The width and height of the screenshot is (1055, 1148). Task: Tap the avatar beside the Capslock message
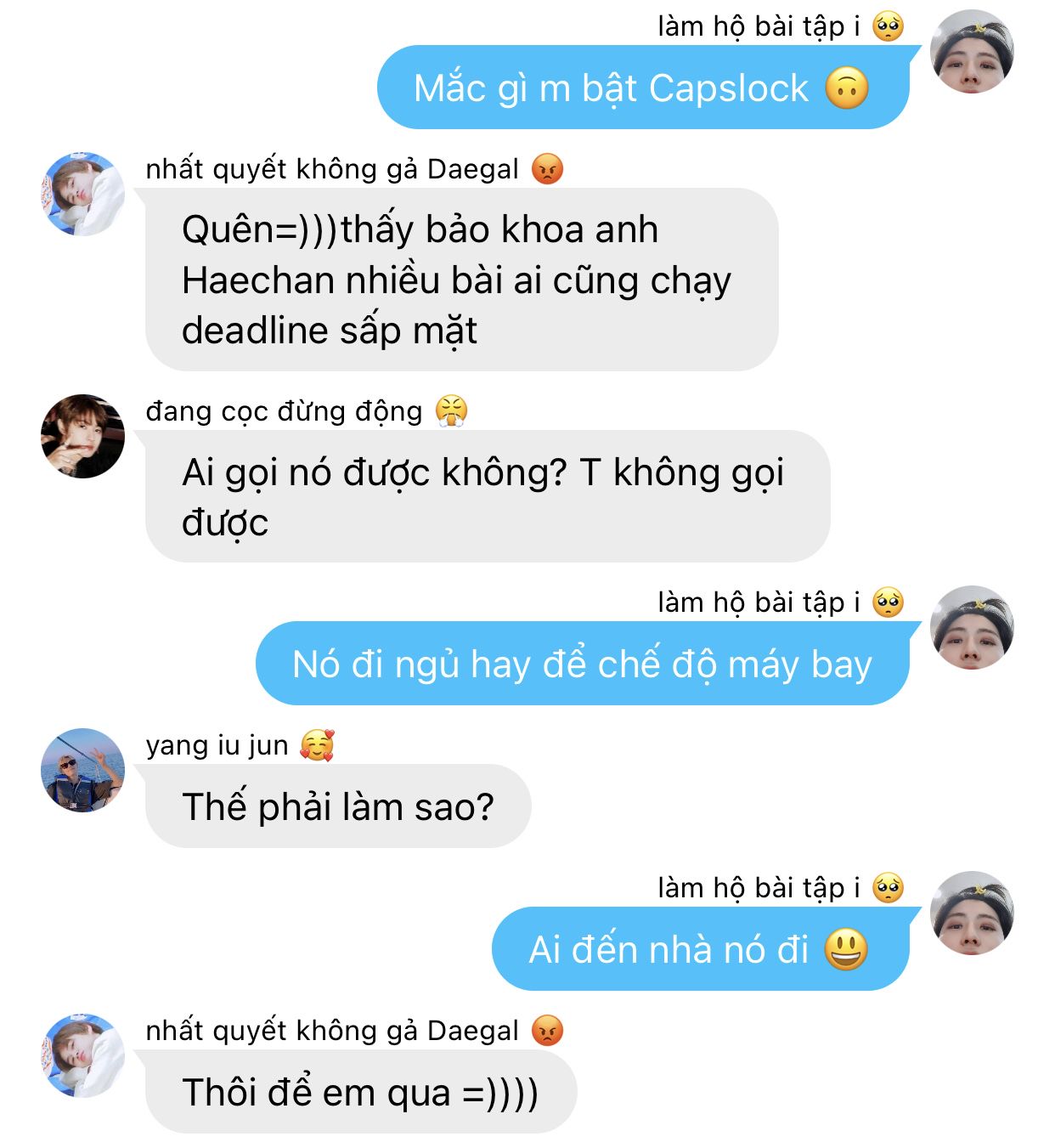pyautogui.click(x=972, y=50)
